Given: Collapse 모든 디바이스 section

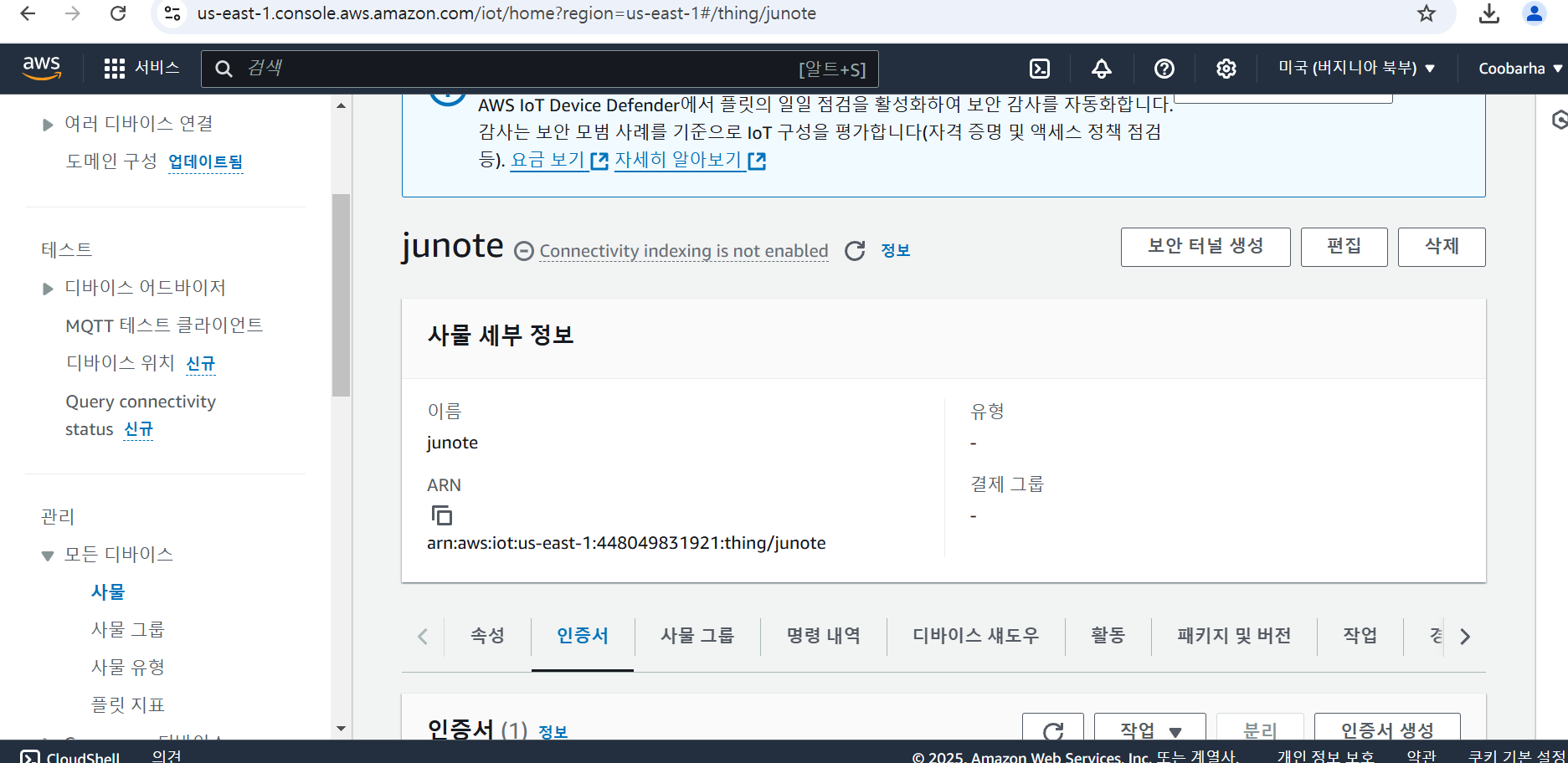Looking at the screenshot, I should click(x=48, y=556).
